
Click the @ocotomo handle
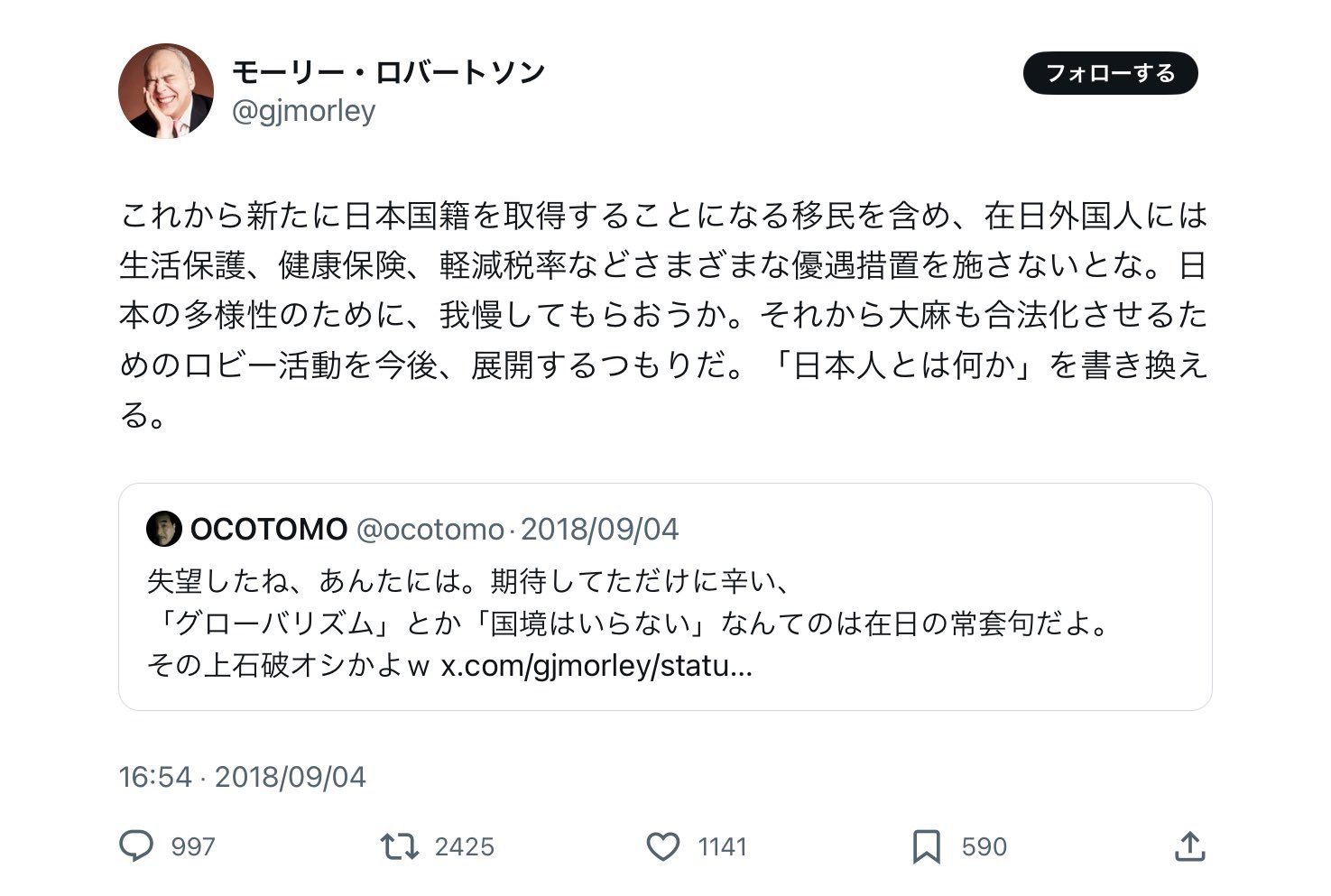[x=430, y=529]
